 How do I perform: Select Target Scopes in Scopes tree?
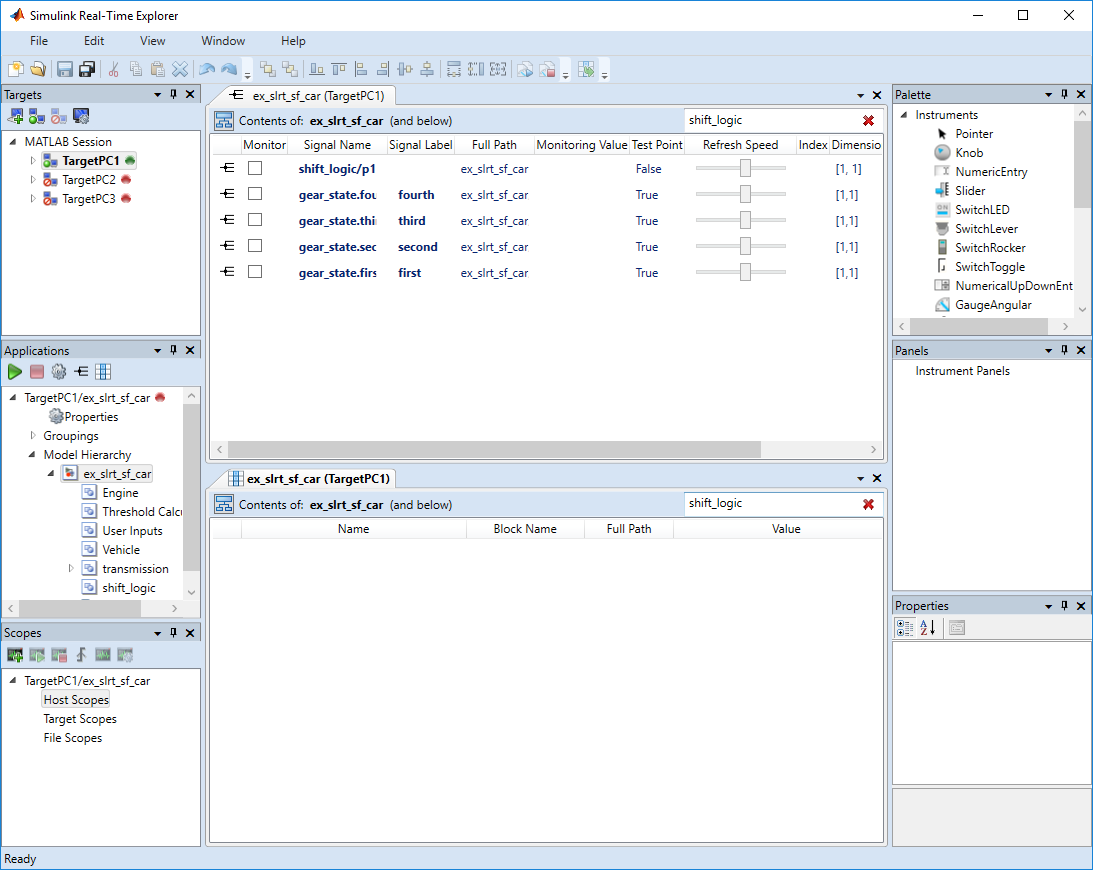[x=80, y=719]
